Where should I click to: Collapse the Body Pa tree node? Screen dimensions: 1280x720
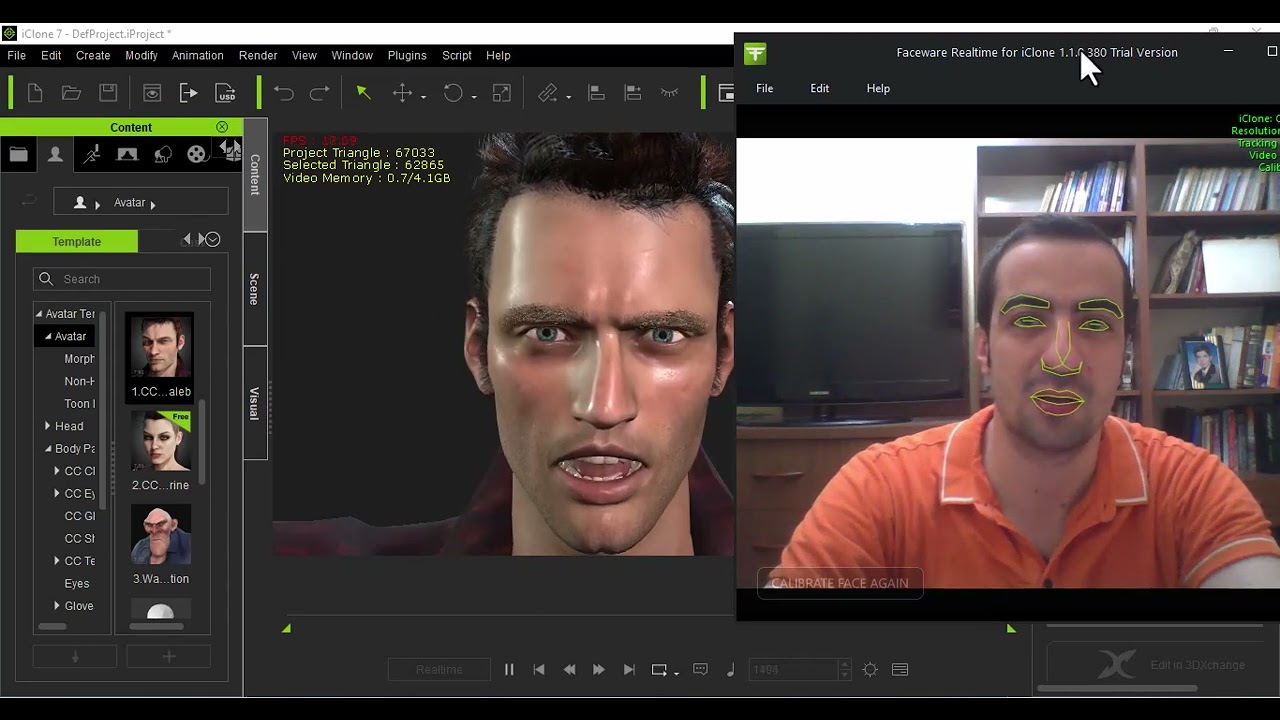pyautogui.click(x=47, y=449)
